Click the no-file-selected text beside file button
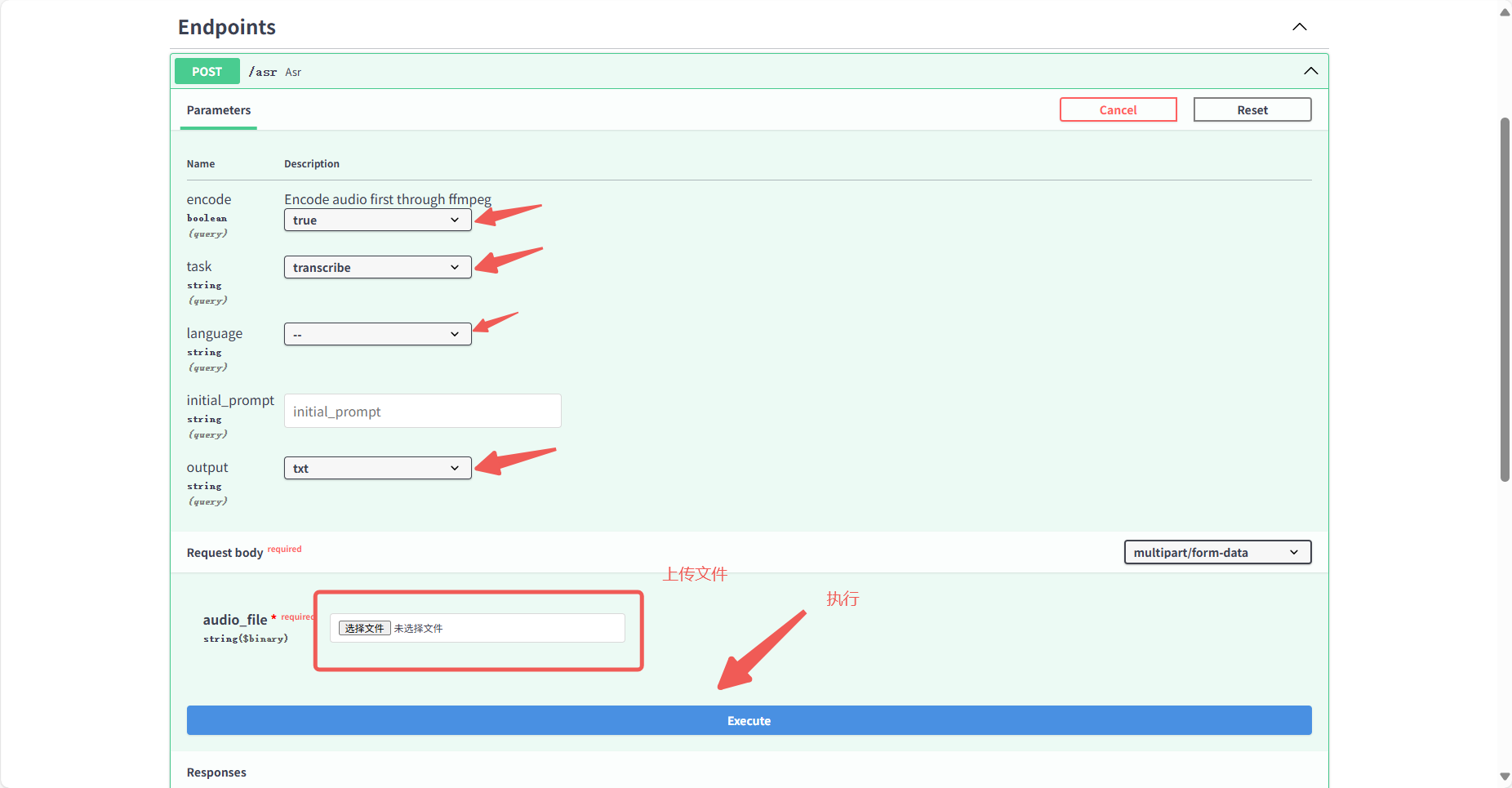 pos(418,629)
